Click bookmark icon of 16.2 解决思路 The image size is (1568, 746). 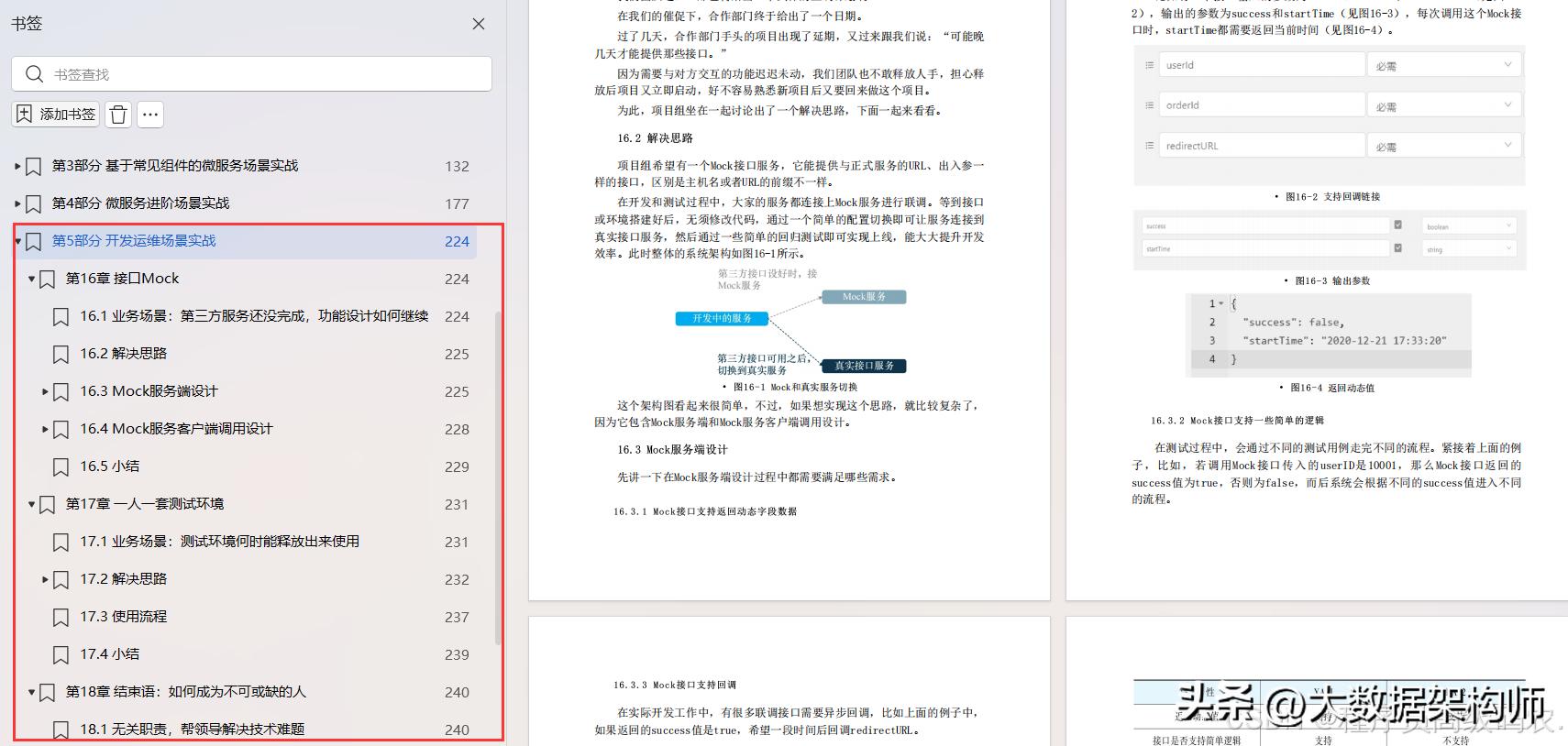point(61,355)
